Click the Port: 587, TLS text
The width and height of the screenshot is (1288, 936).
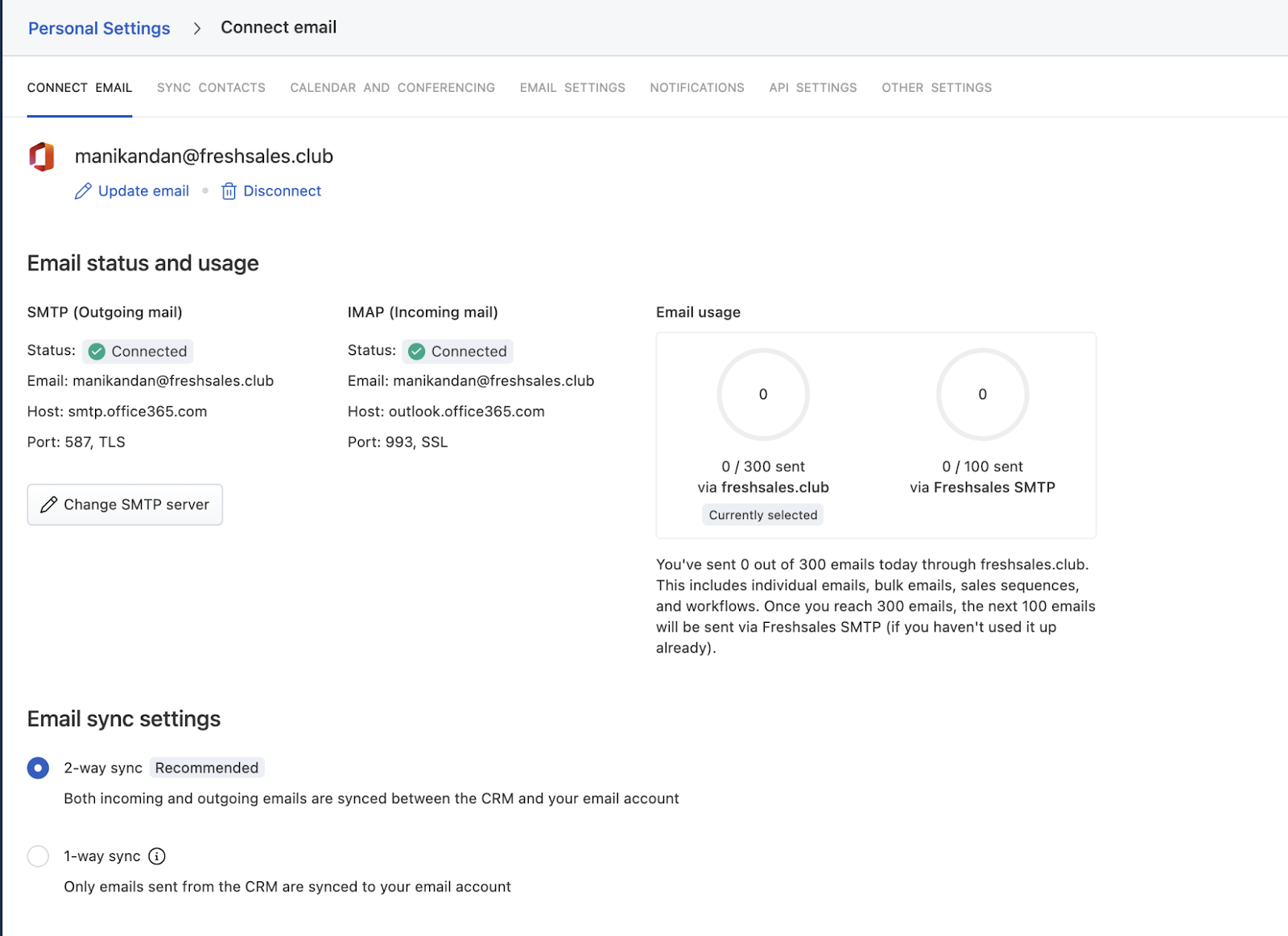(76, 442)
